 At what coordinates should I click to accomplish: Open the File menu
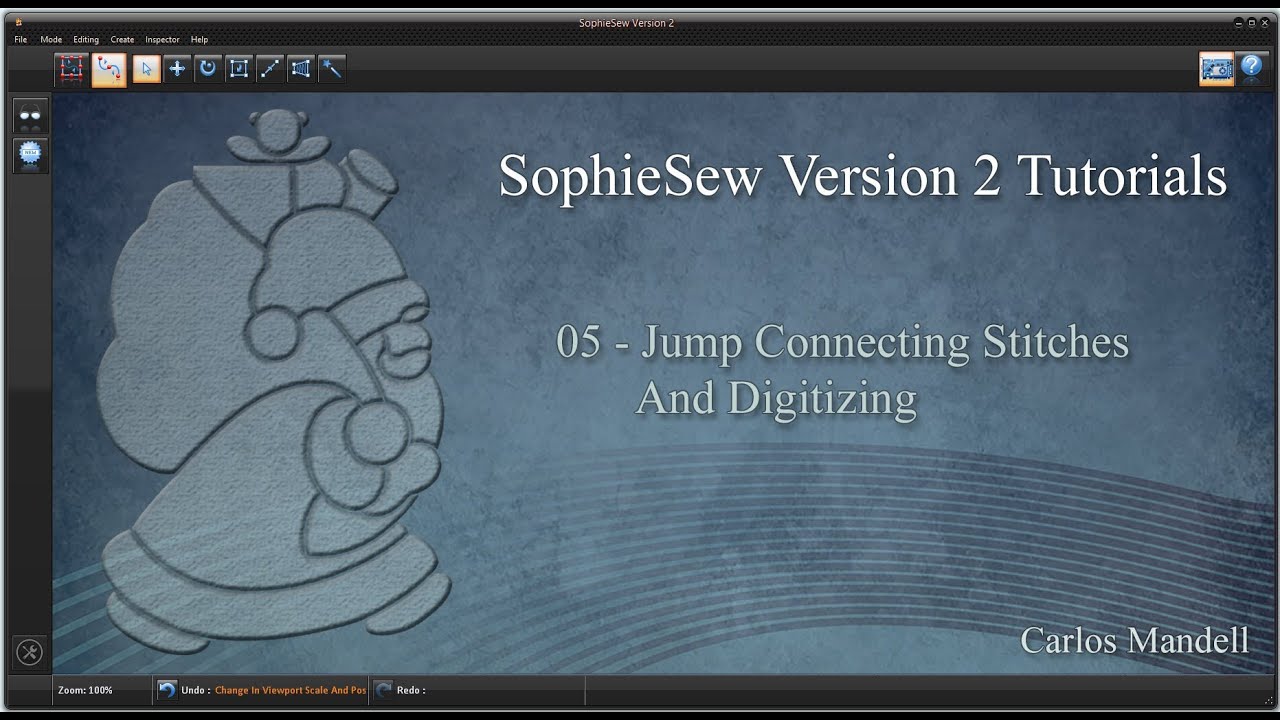coord(20,40)
